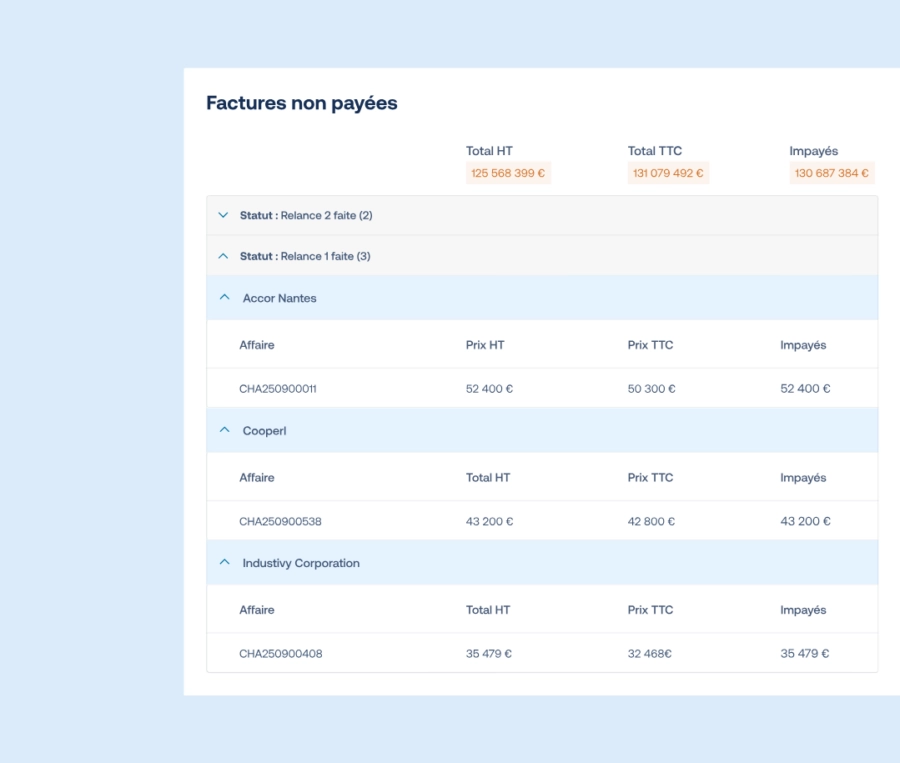Collapse the Industivy Corporation section chevron
This screenshot has width=900, height=763.
tap(224, 563)
